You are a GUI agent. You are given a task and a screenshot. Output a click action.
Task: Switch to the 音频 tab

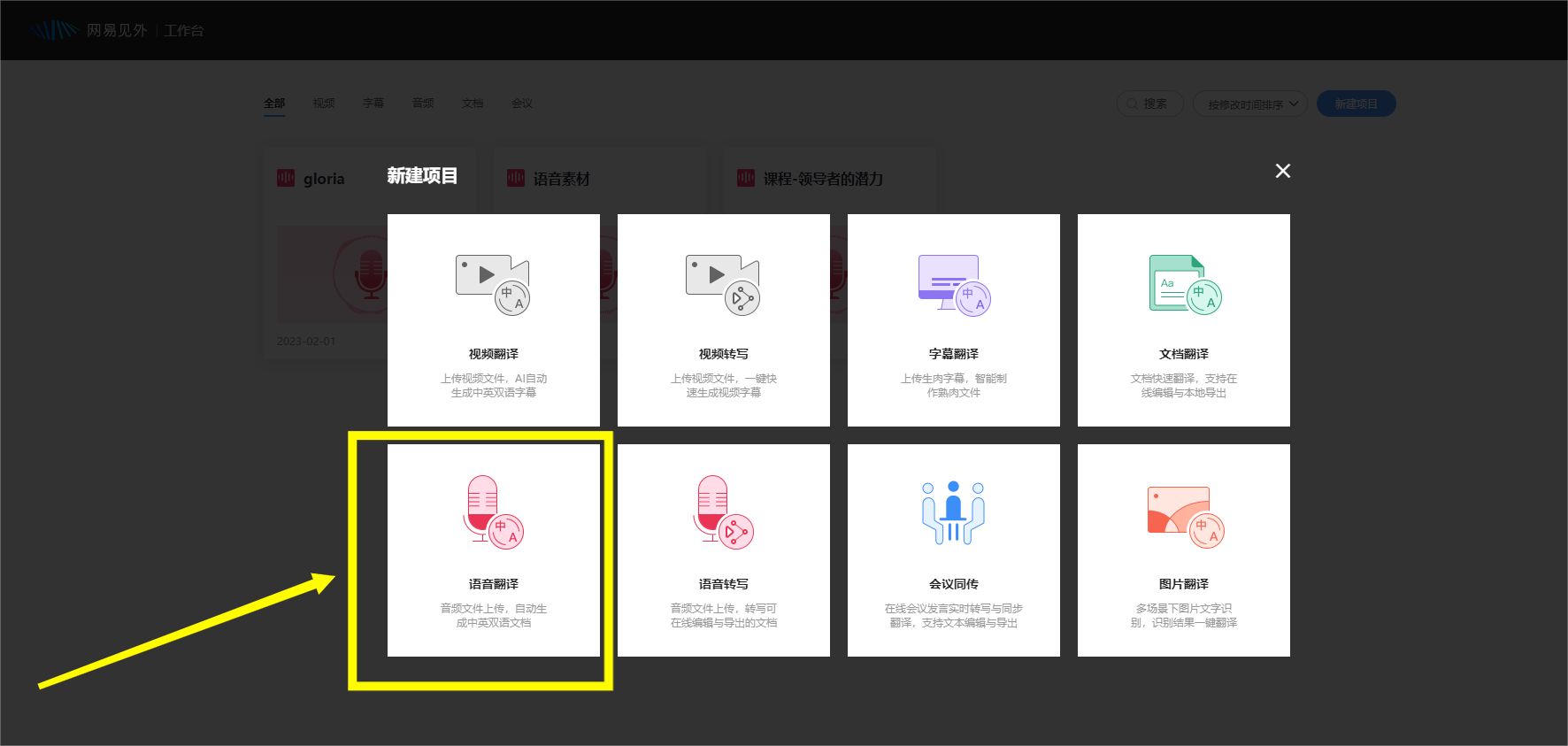pyautogui.click(x=423, y=104)
